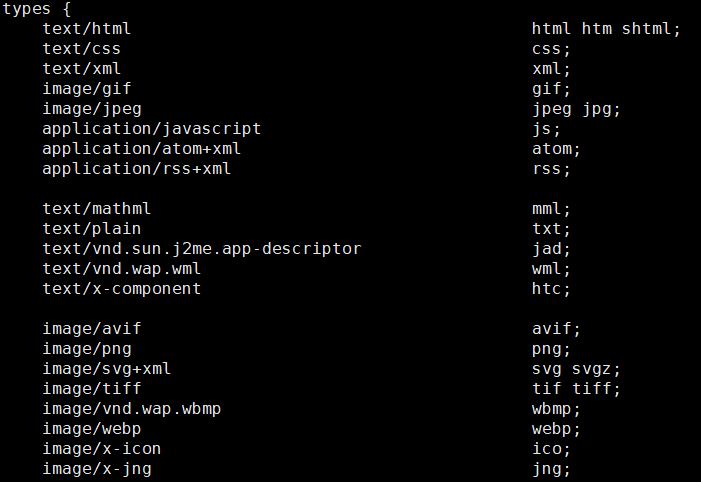Place cursor on application/javascript entry
701x482 pixels.
pyautogui.click(x=152, y=129)
